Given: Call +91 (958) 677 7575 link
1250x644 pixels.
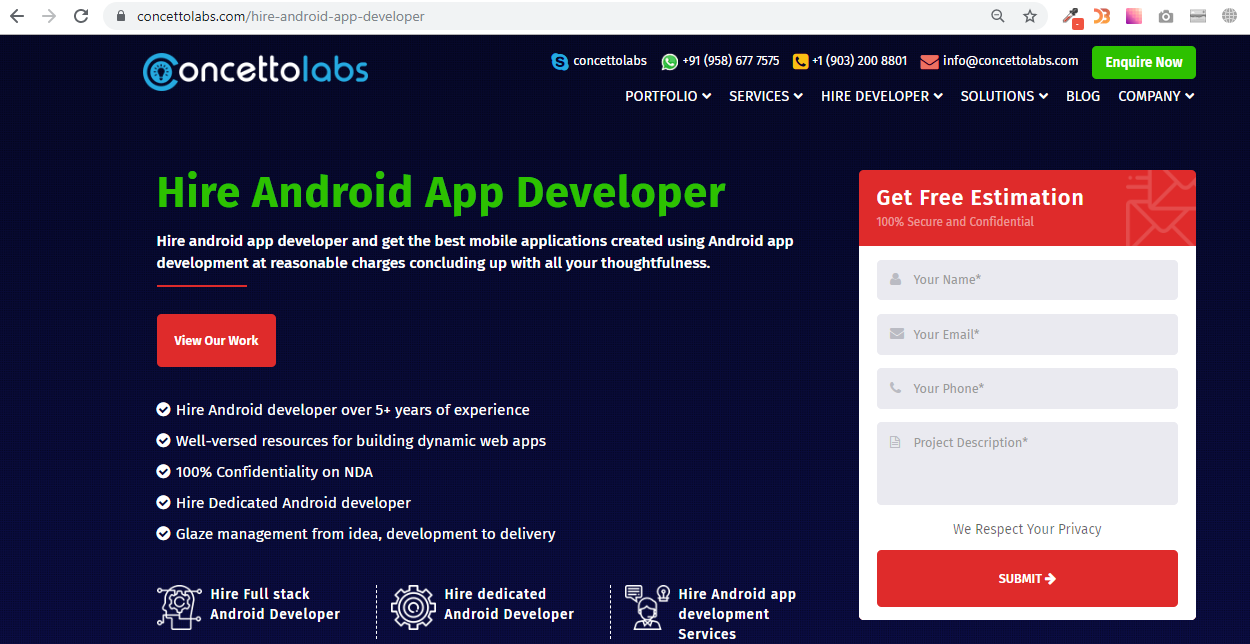Looking at the screenshot, I should coord(731,61).
